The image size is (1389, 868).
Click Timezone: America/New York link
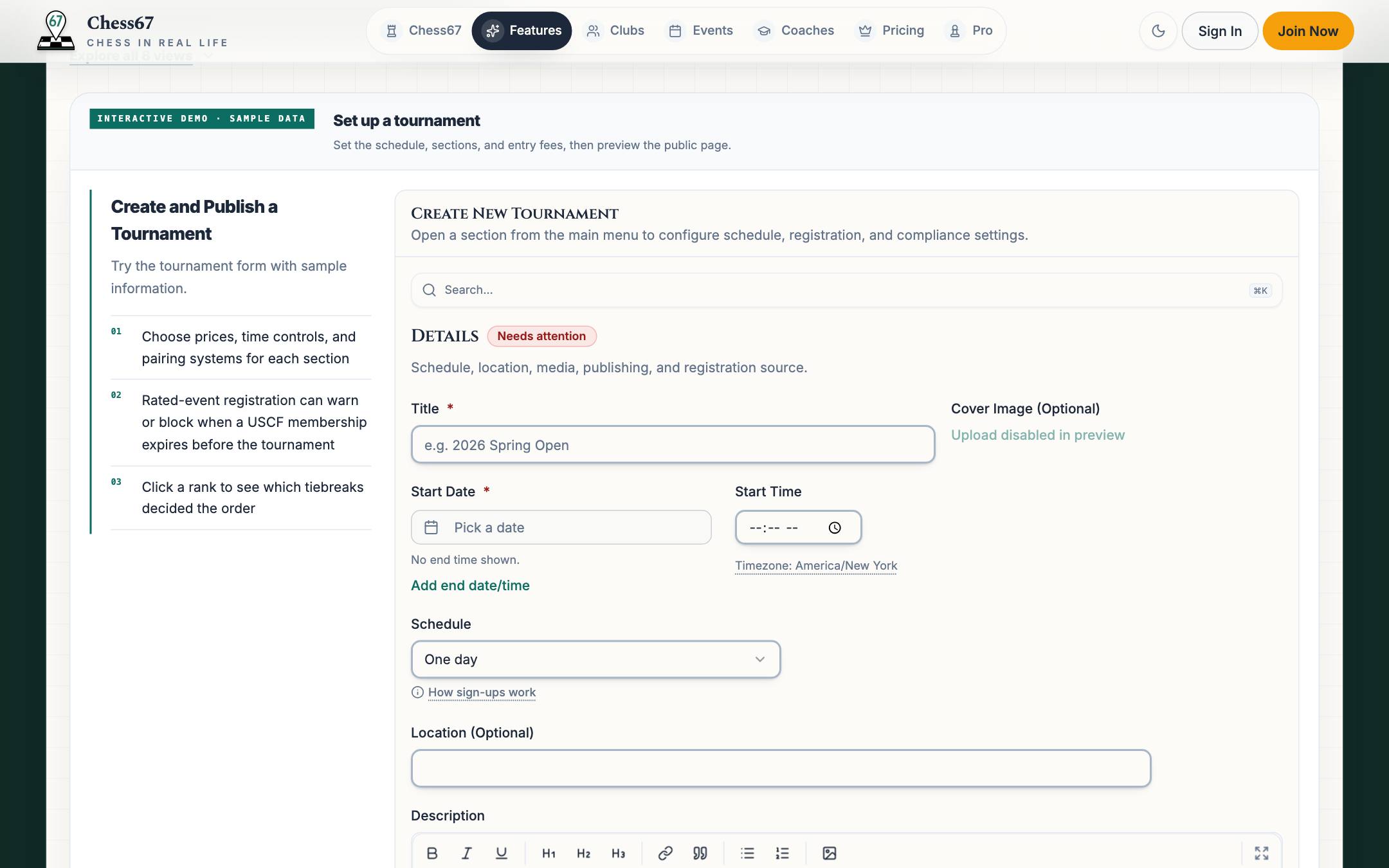click(816, 566)
